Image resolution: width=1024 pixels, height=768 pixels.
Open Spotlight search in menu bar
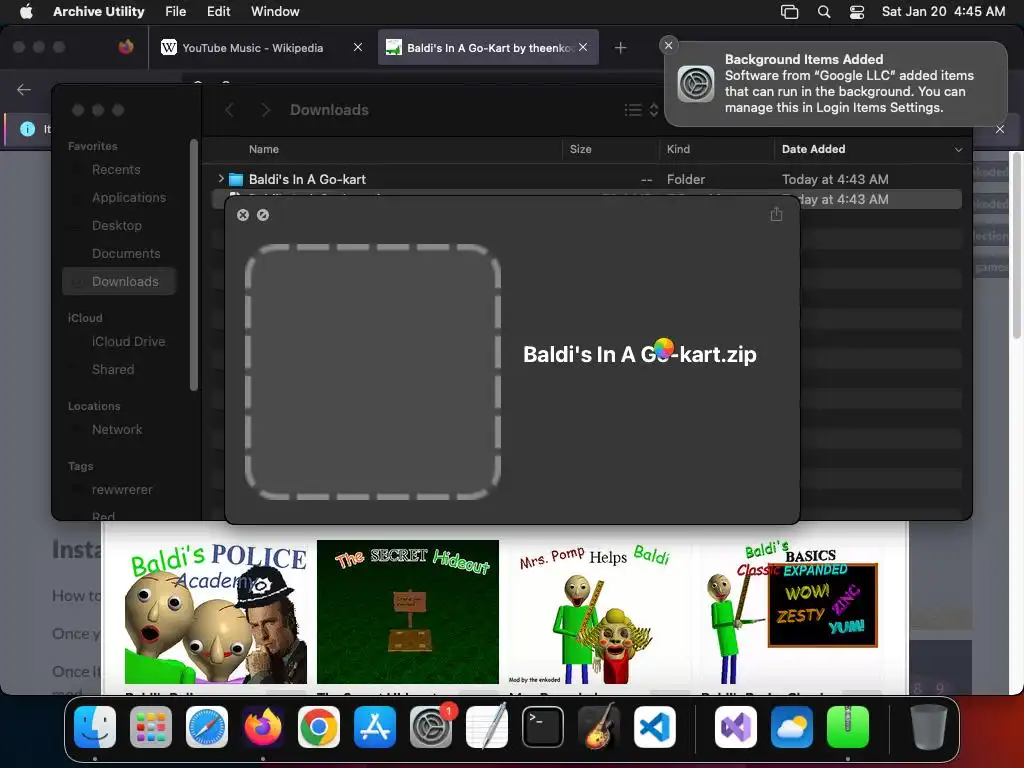click(x=824, y=11)
